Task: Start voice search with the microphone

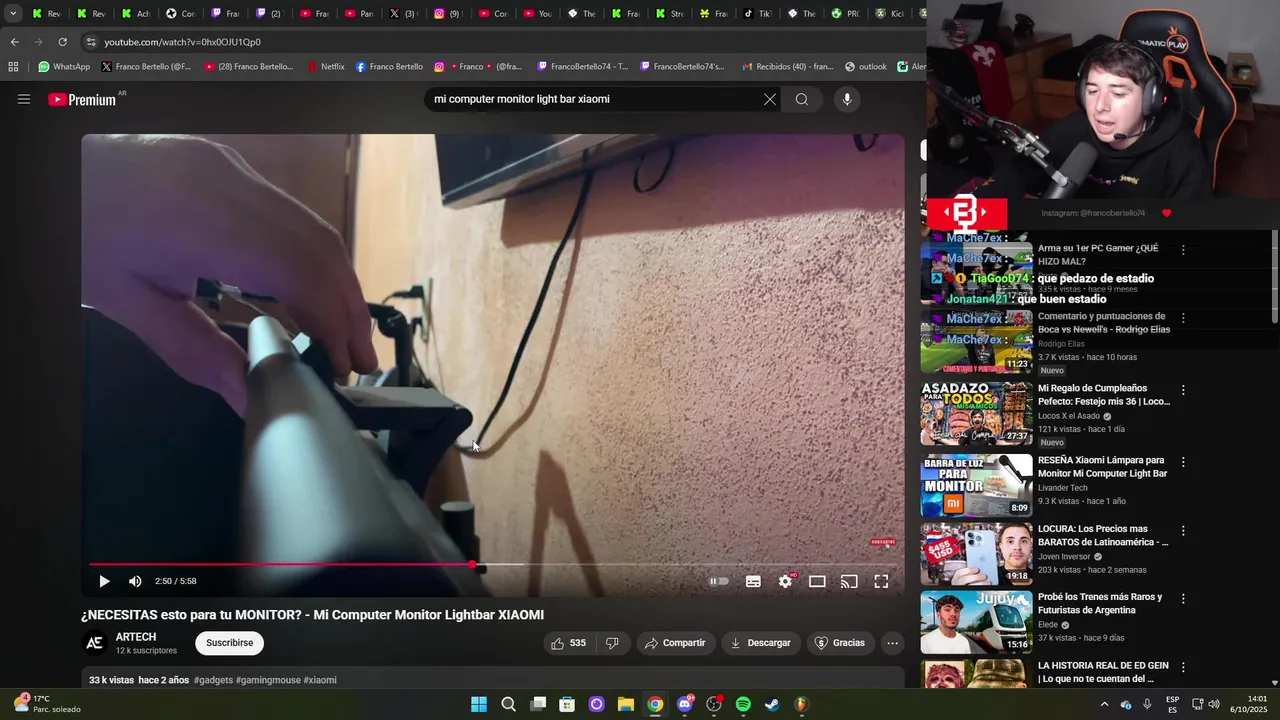Action: 847,99
